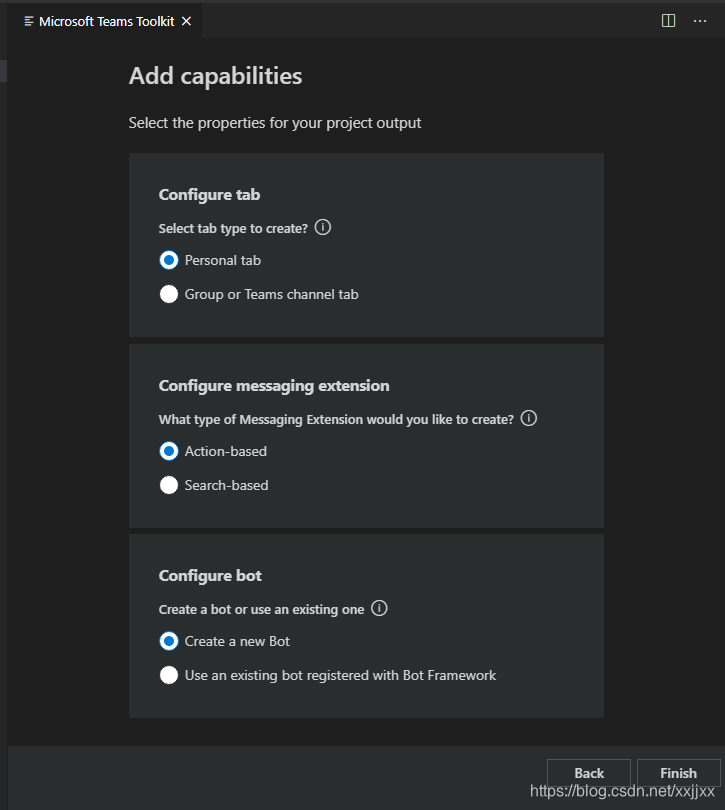Click the bot creation info icon
Screen dimensions: 725x810
379,608
